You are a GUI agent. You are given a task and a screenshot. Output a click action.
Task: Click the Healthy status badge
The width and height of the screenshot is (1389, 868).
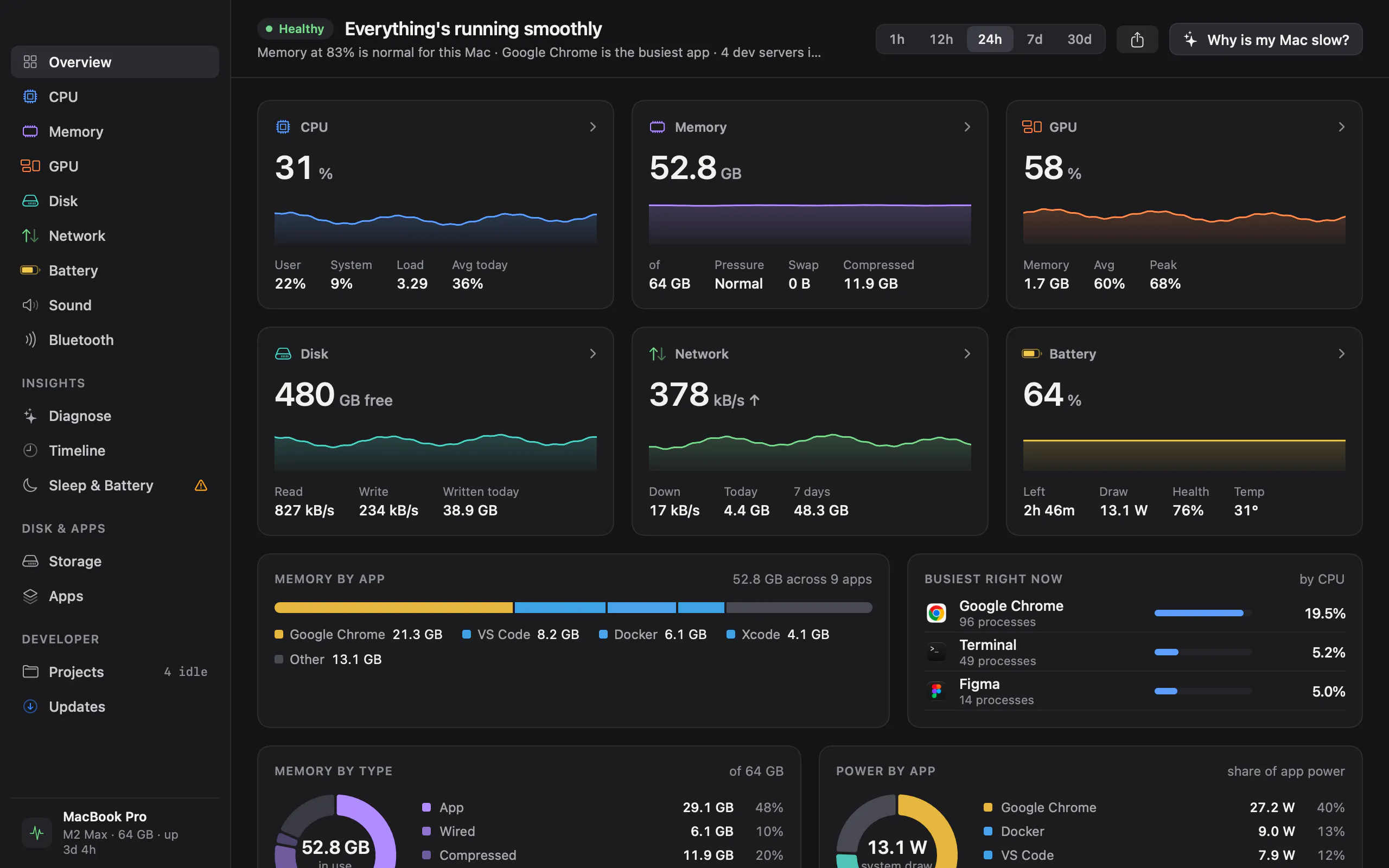click(x=295, y=29)
